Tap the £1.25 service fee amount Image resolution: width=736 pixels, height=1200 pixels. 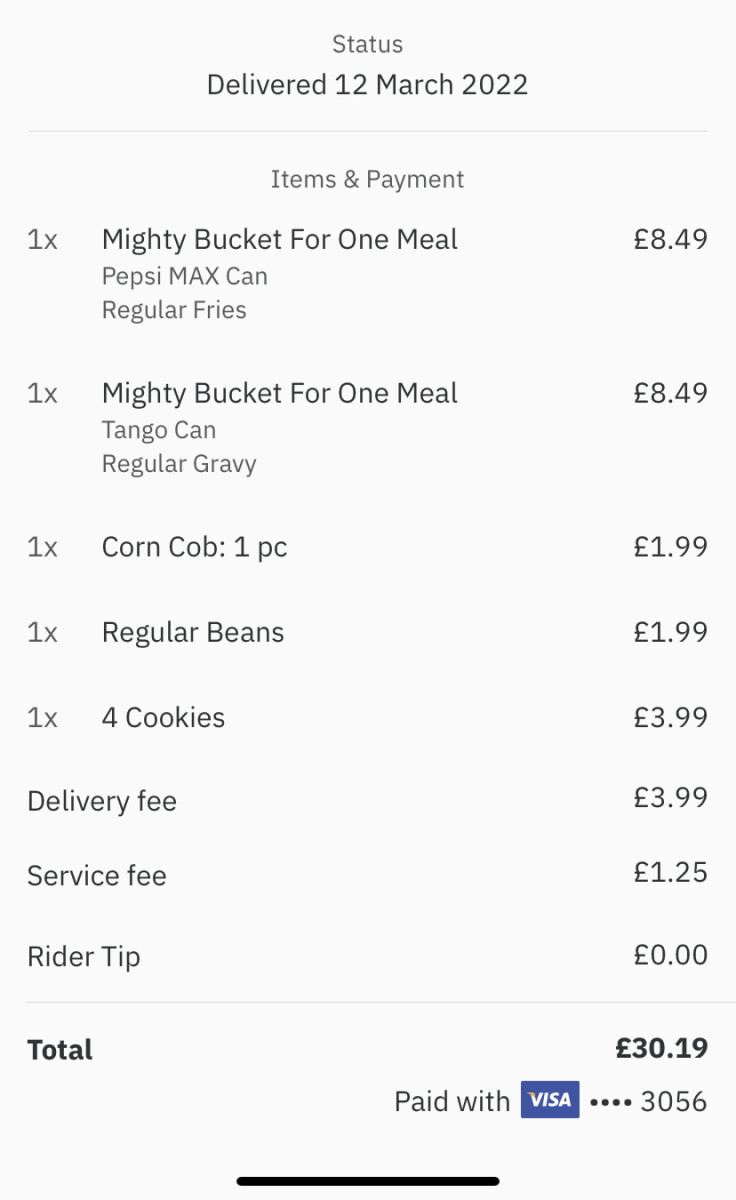(x=670, y=872)
